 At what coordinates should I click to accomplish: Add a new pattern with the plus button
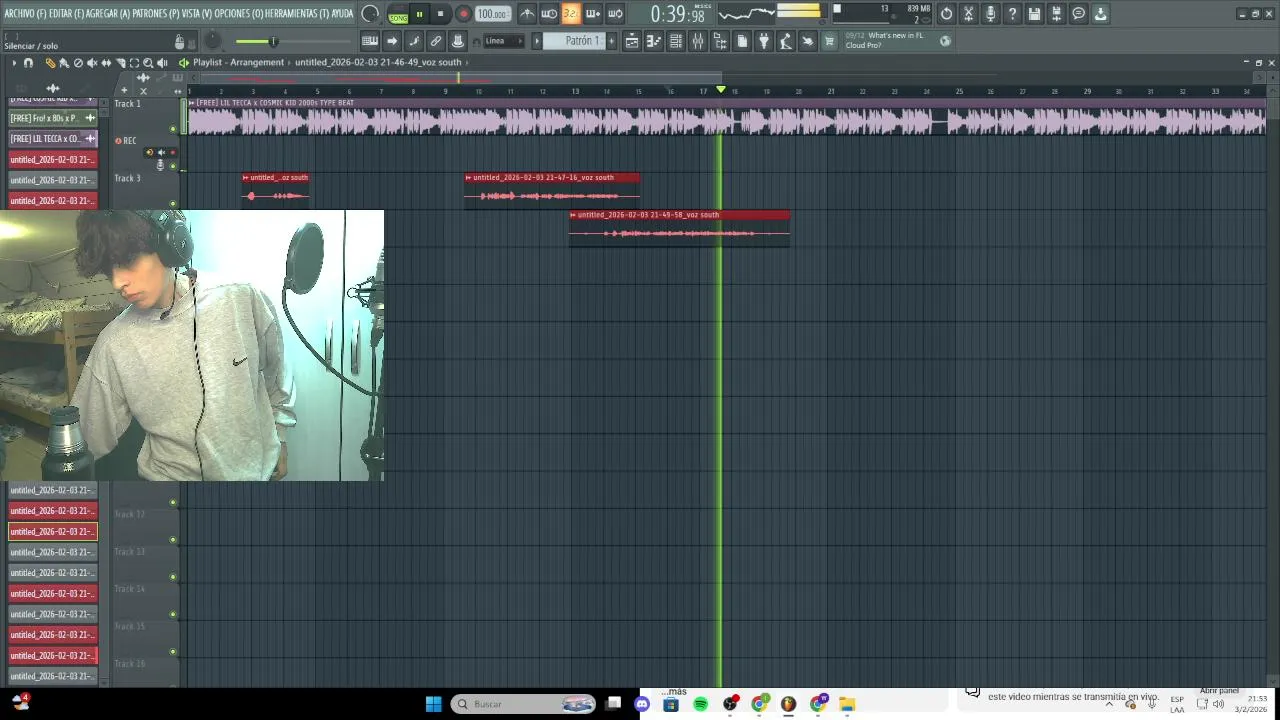click(611, 41)
